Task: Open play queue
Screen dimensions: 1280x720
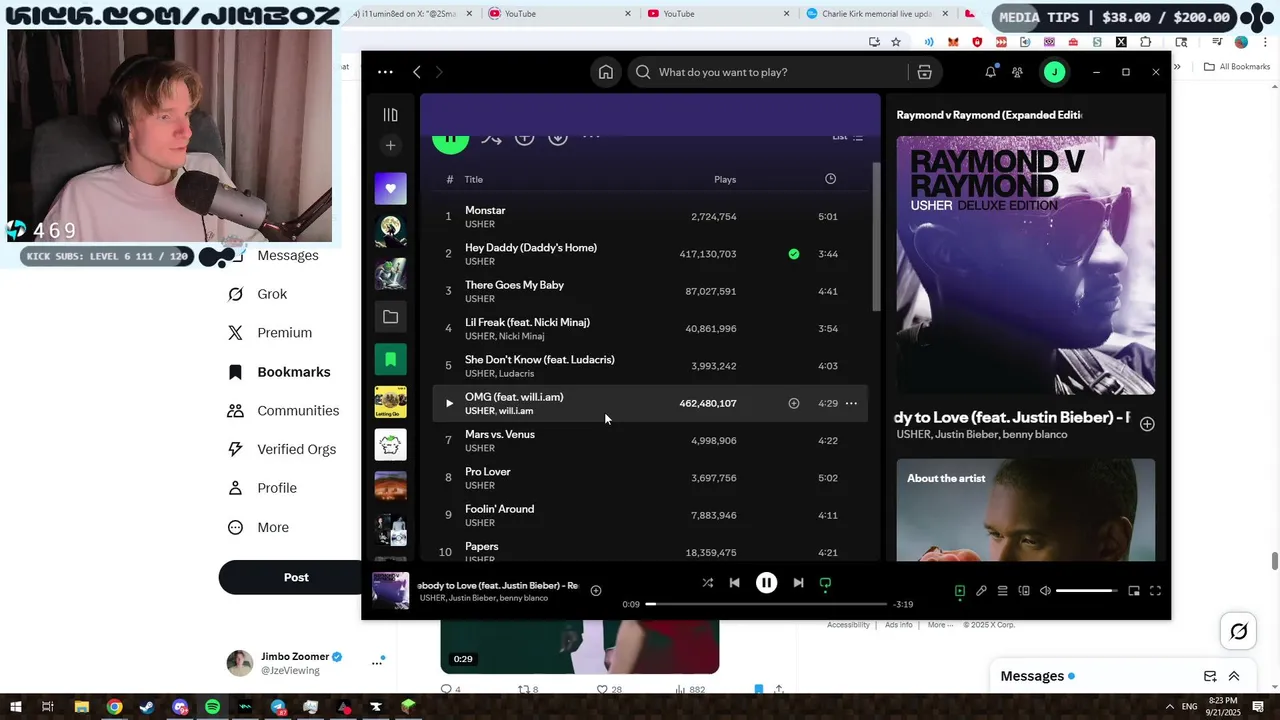Action: [1002, 591]
